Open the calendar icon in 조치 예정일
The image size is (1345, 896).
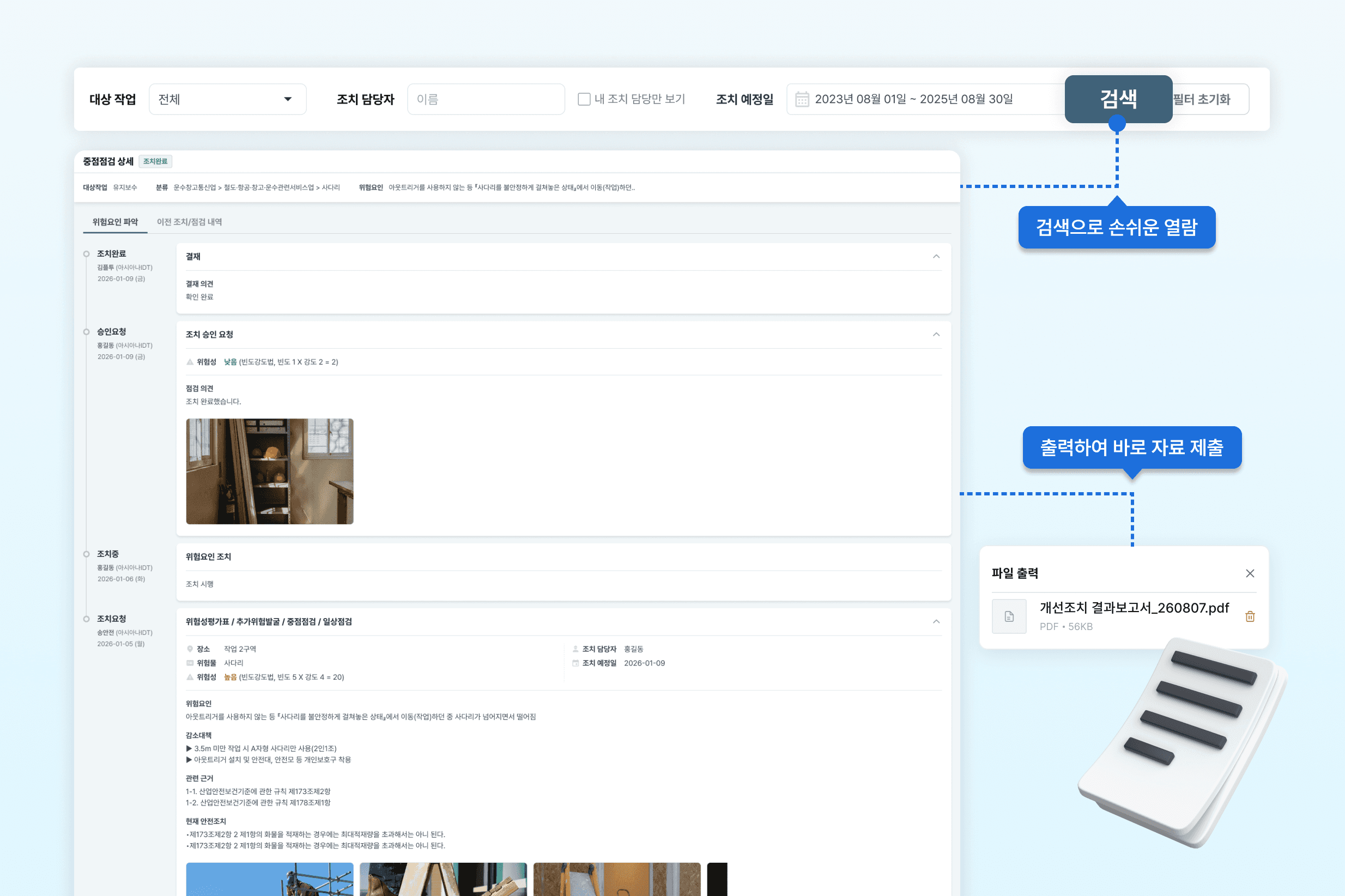click(x=802, y=99)
